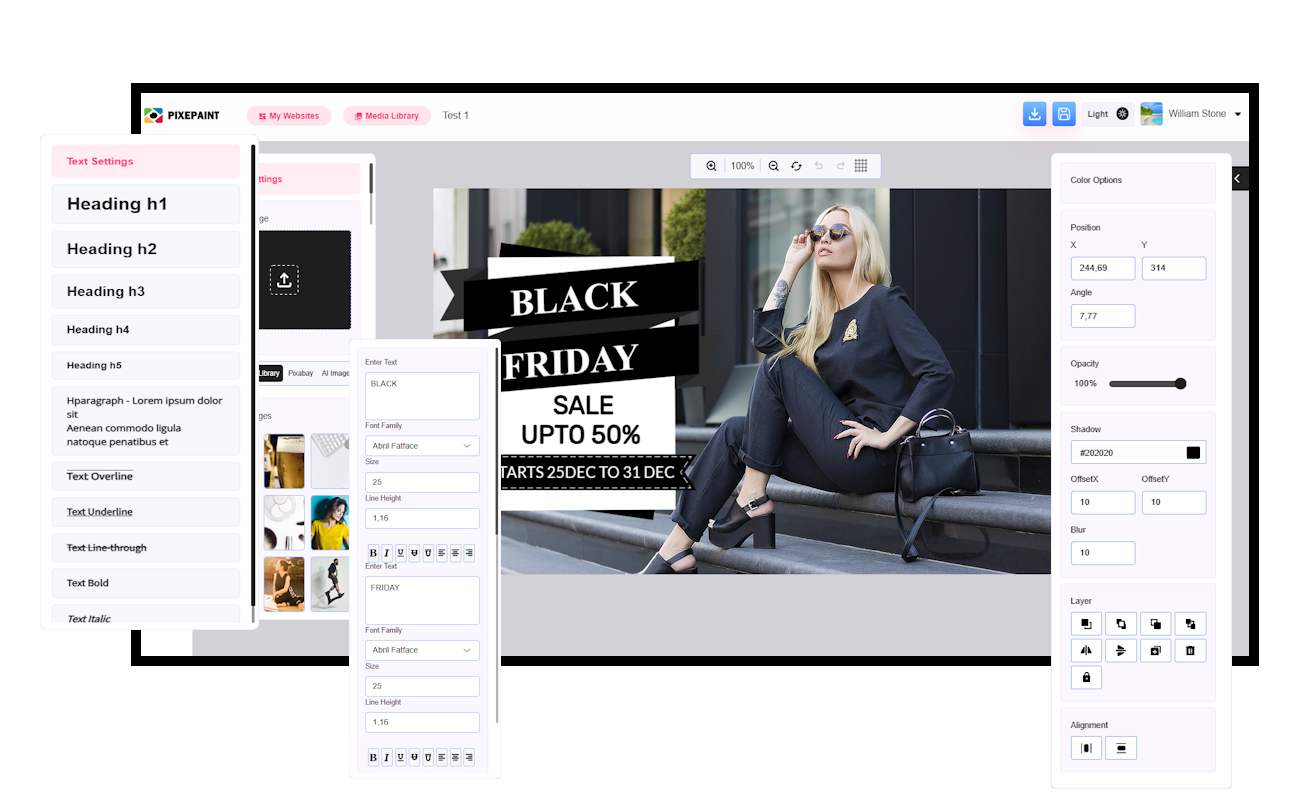Open Font Family dropdown for FRIDAY text
The width and height of the screenshot is (1305, 812).
pos(422,650)
